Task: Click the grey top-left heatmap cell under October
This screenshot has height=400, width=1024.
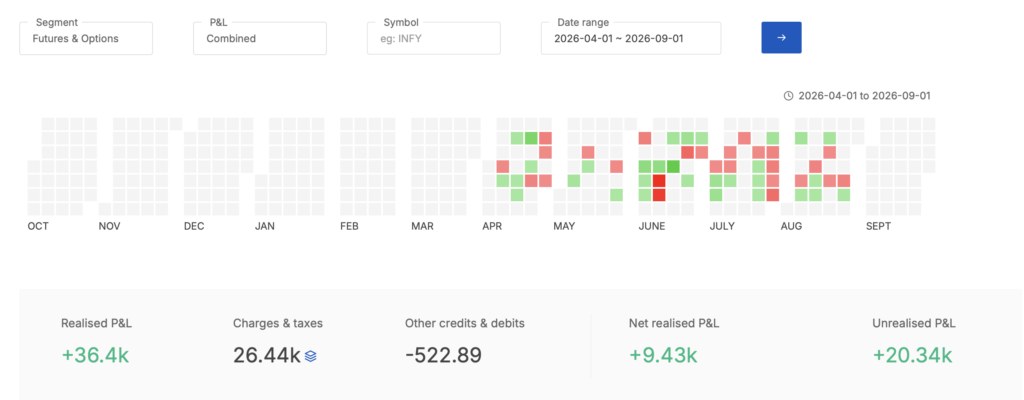Action: pos(48,124)
